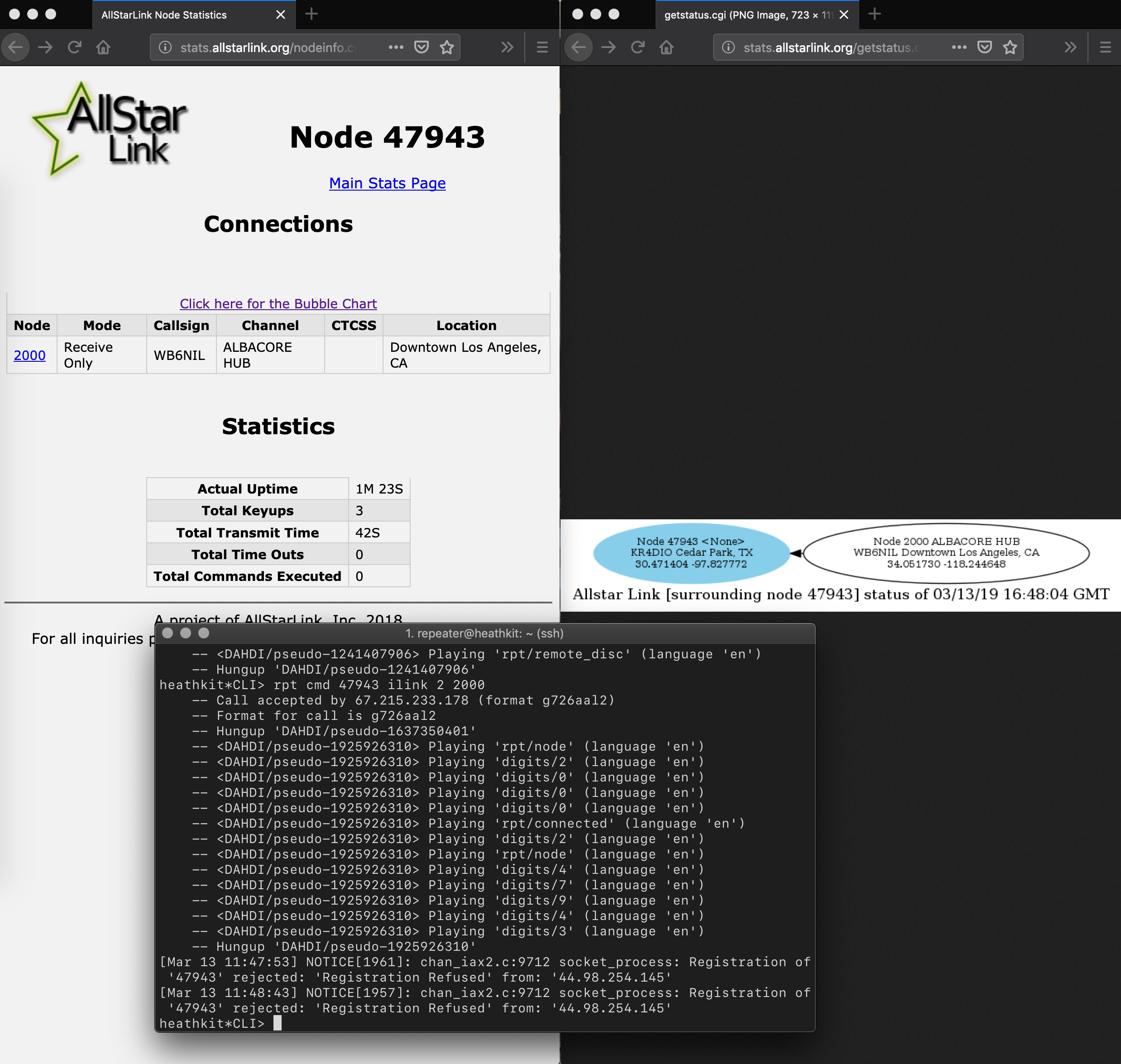This screenshot has height=1064, width=1121.
Task: Click home icon in left browser
Action: point(103,47)
